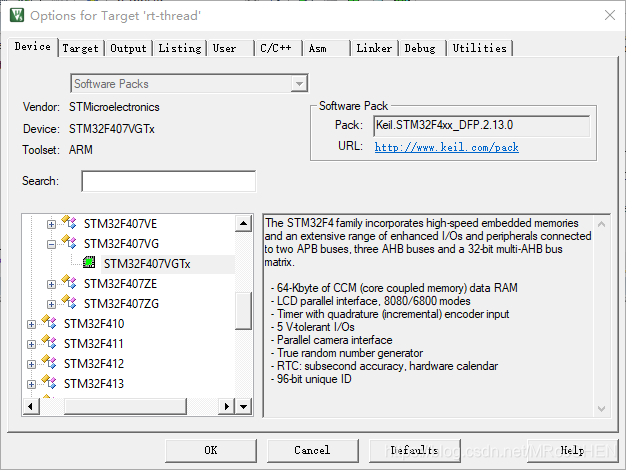Click the device tree horizontal scrollbar thumb
The width and height of the screenshot is (626, 470).
125,407
